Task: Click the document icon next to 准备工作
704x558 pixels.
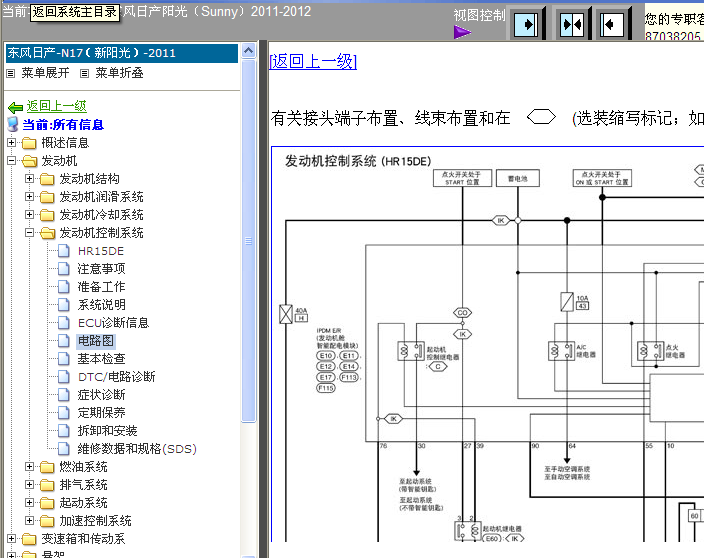Action: (x=64, y=287)
